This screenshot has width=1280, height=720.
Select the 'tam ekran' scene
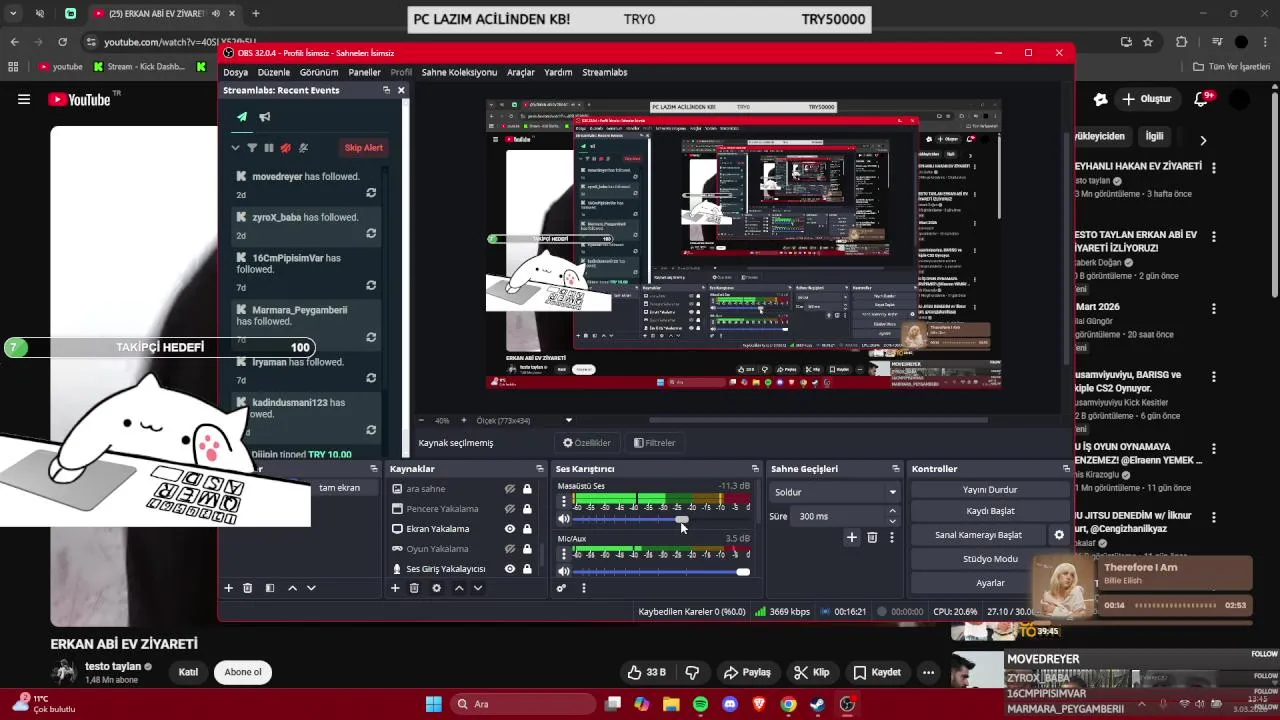click(x=340, y=488)
